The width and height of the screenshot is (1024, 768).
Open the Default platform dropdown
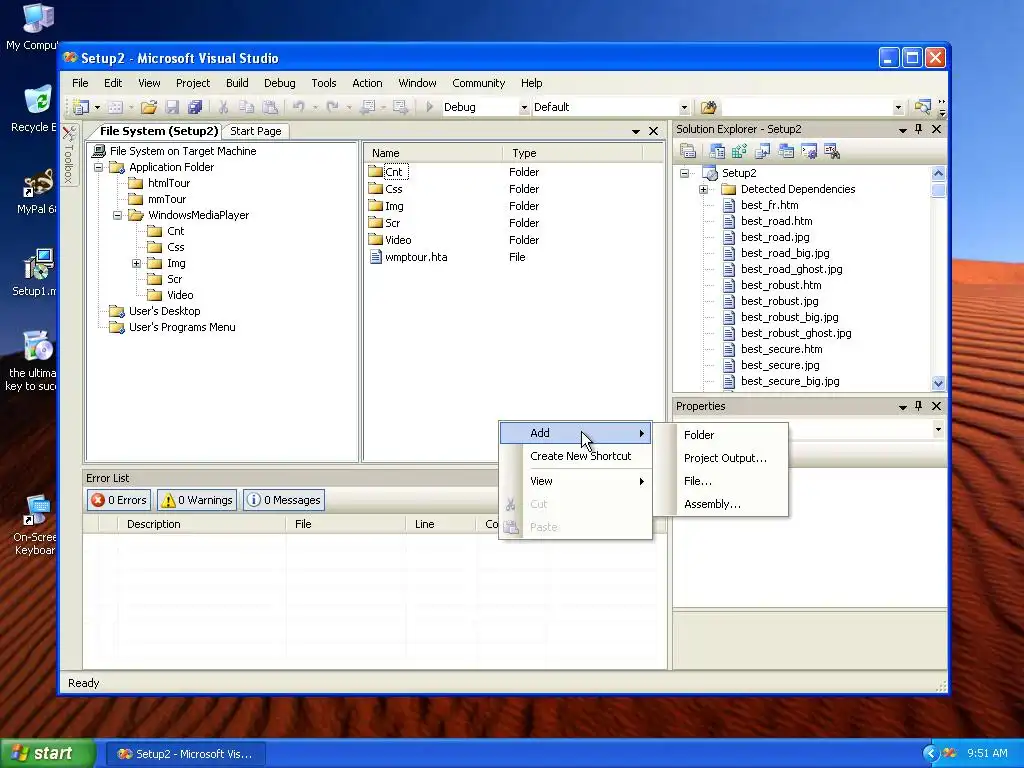click(684, 108)
